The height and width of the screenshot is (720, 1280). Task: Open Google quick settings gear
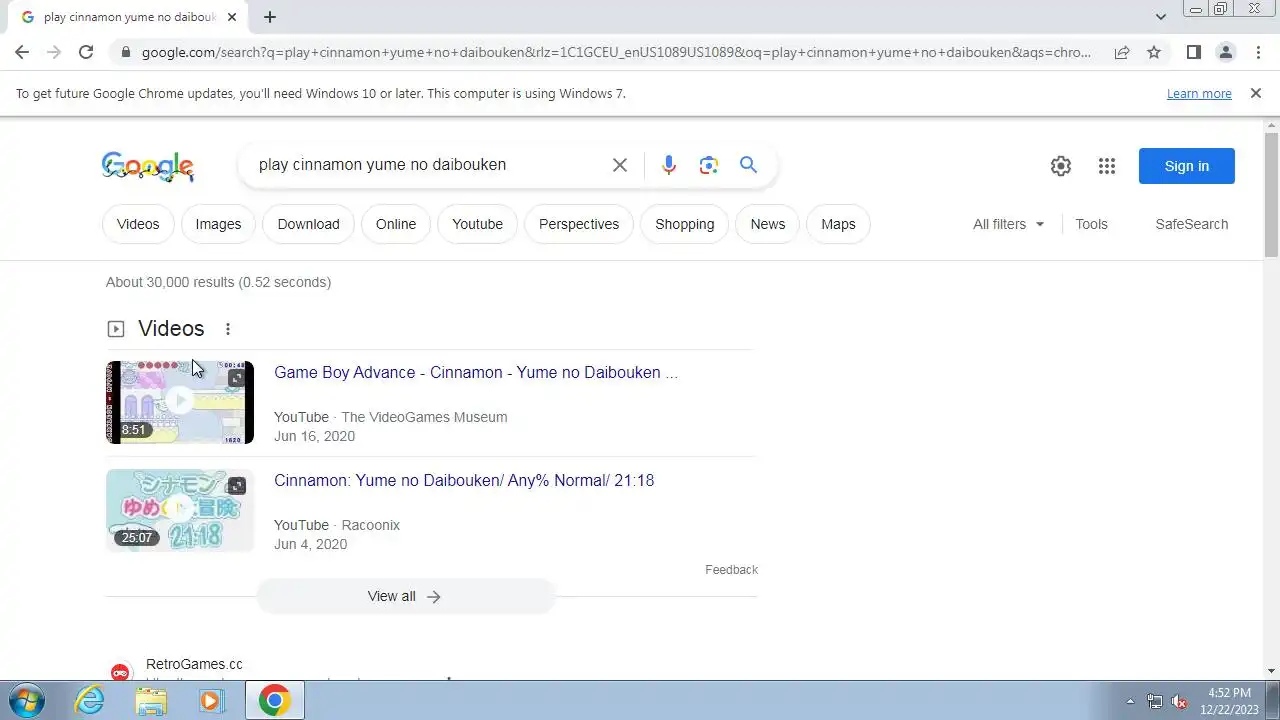tap(1061, 166)
